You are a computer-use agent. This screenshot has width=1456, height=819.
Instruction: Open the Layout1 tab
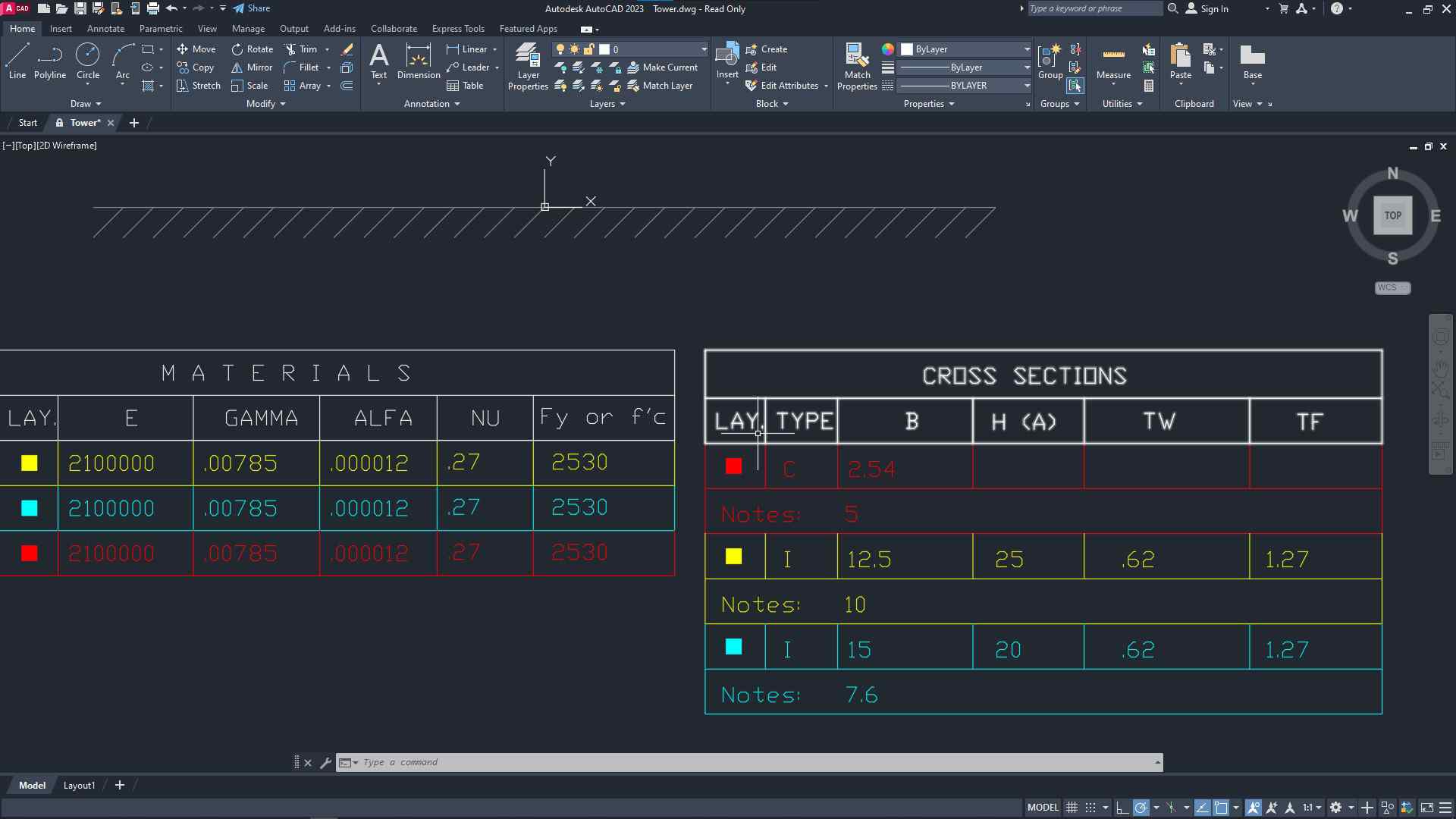79,786
